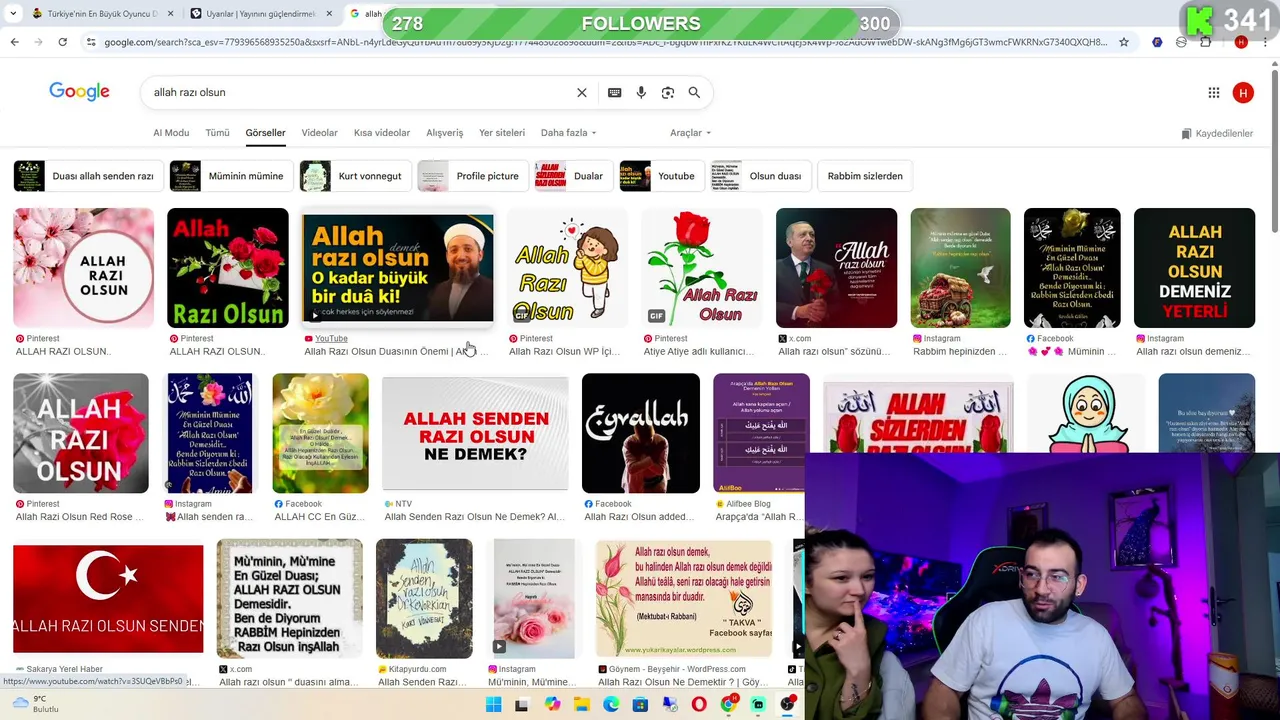Image resolution: width=1280 pixels, height=720 pixels.
Task: Clear the search box with the X icon
Action: 582,92
